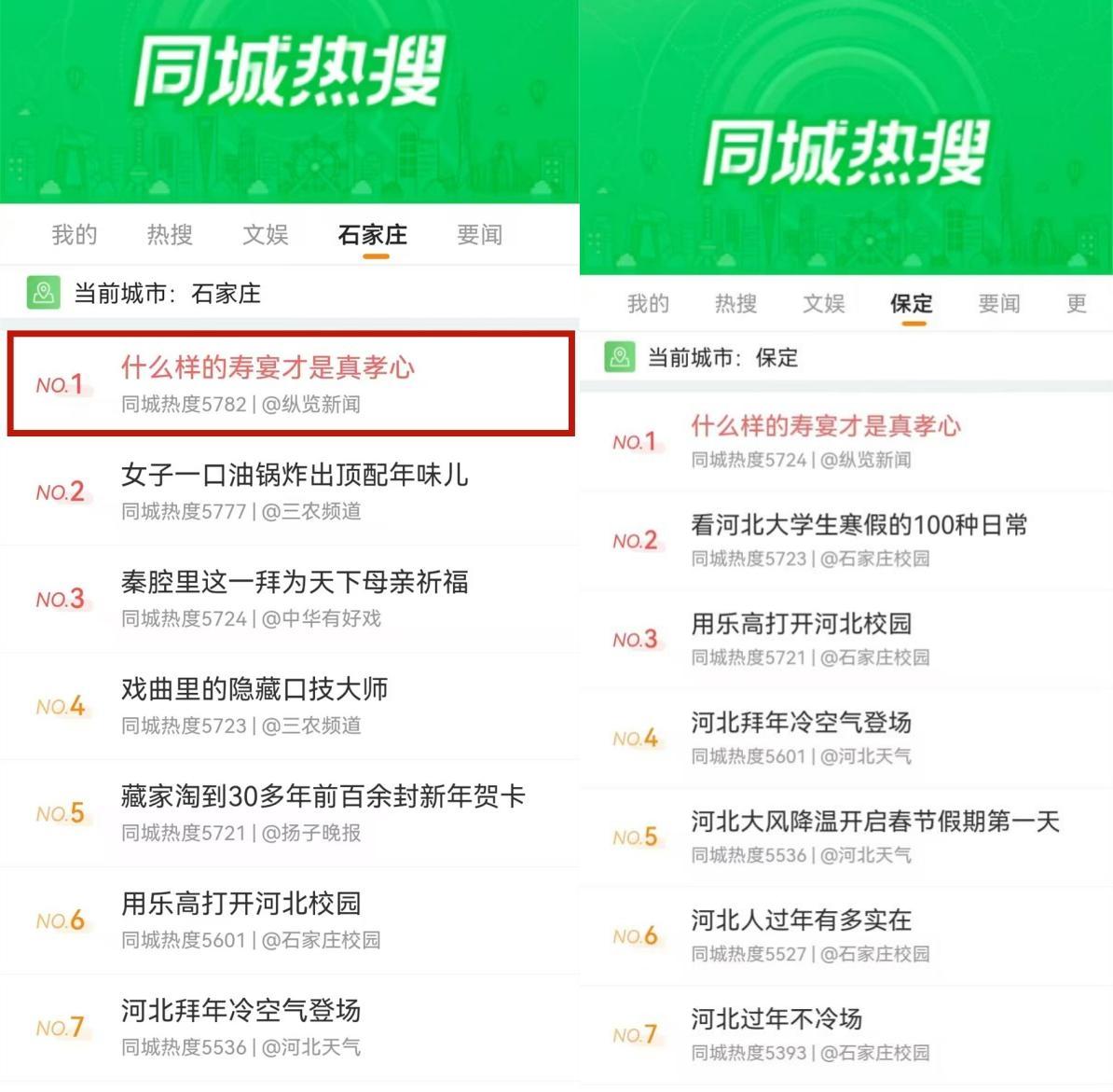Tap the NO.6 badge beside 河北人过年有多实在

coord(636,935)
